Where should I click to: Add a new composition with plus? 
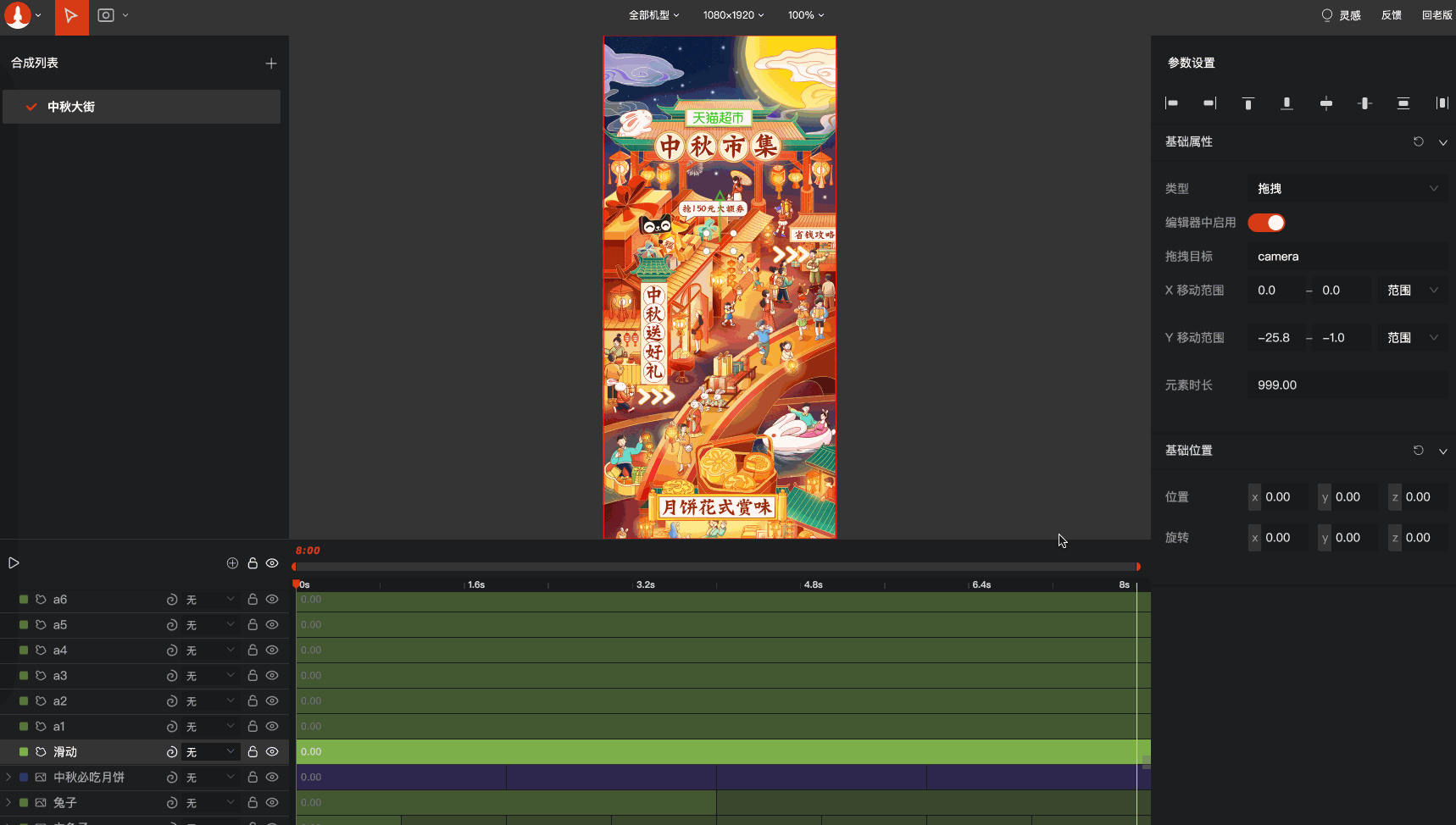[271, 64]
